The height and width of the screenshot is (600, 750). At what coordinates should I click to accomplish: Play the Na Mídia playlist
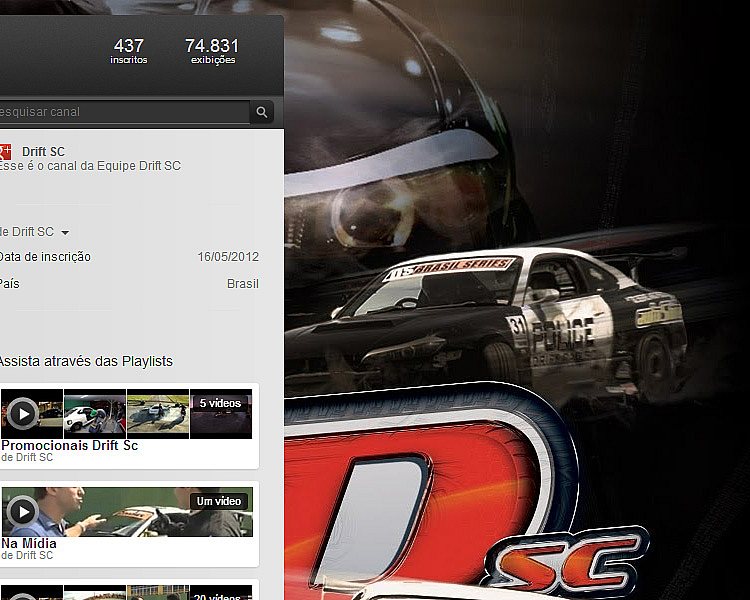[22, 511]
